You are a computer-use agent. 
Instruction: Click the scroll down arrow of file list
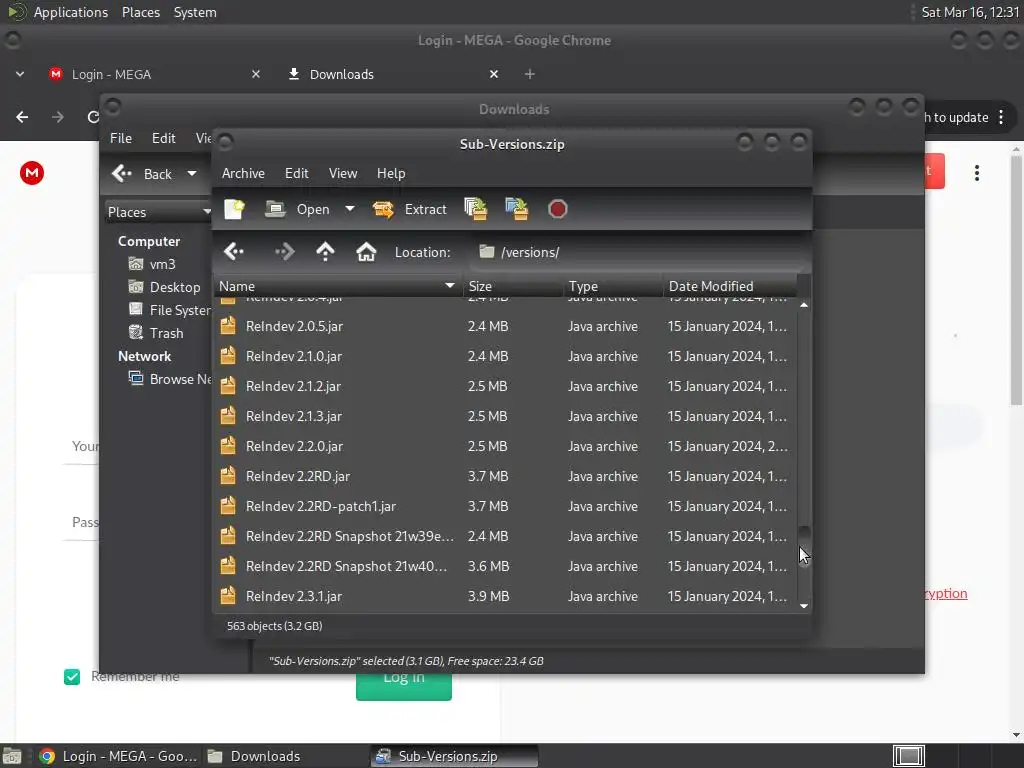(804, 606)
